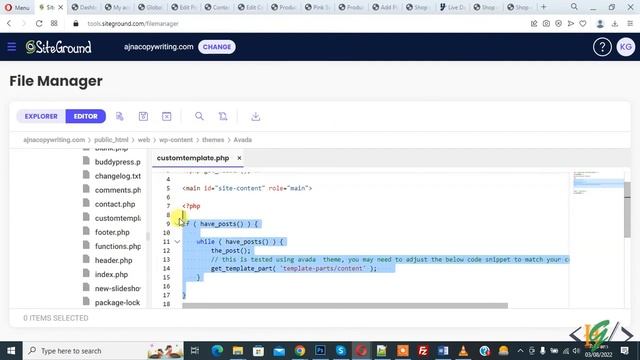Select package-lock file in file list
The width and height of the screenshot is (640, 360).
click(x=112, y=302)
